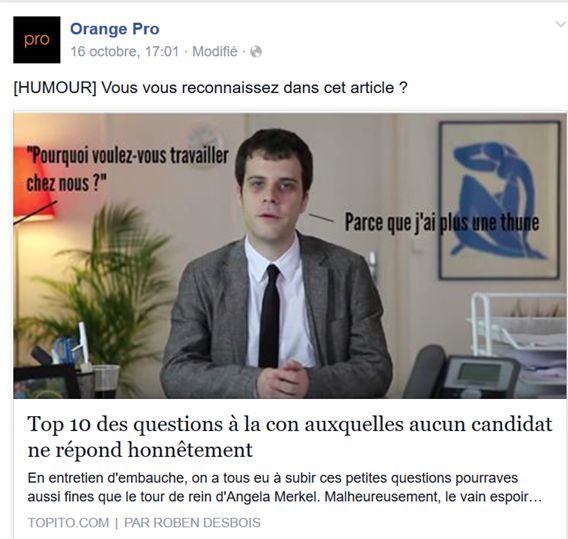Click the public audience globe icon
This screenshot has height=539, width=568.
[256, 52]
